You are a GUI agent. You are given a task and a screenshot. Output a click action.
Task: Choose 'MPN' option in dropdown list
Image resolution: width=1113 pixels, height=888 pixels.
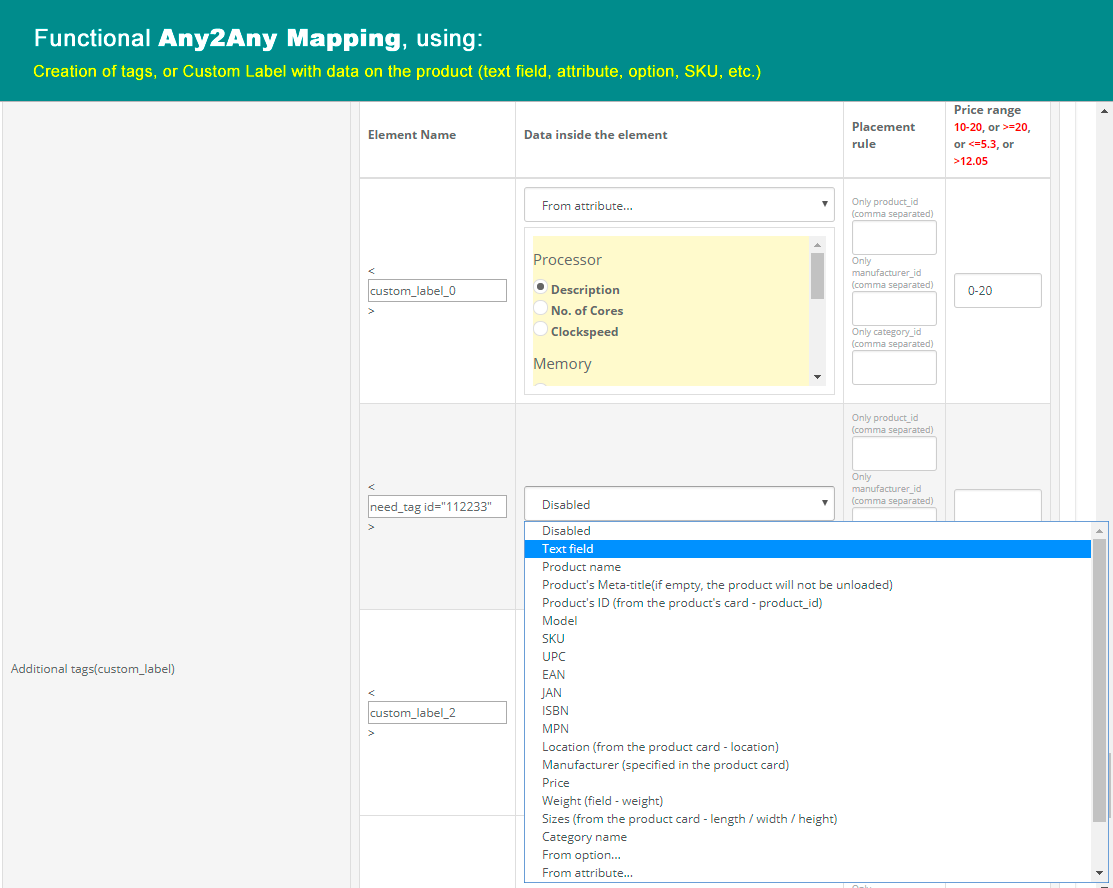click(808, 728)
